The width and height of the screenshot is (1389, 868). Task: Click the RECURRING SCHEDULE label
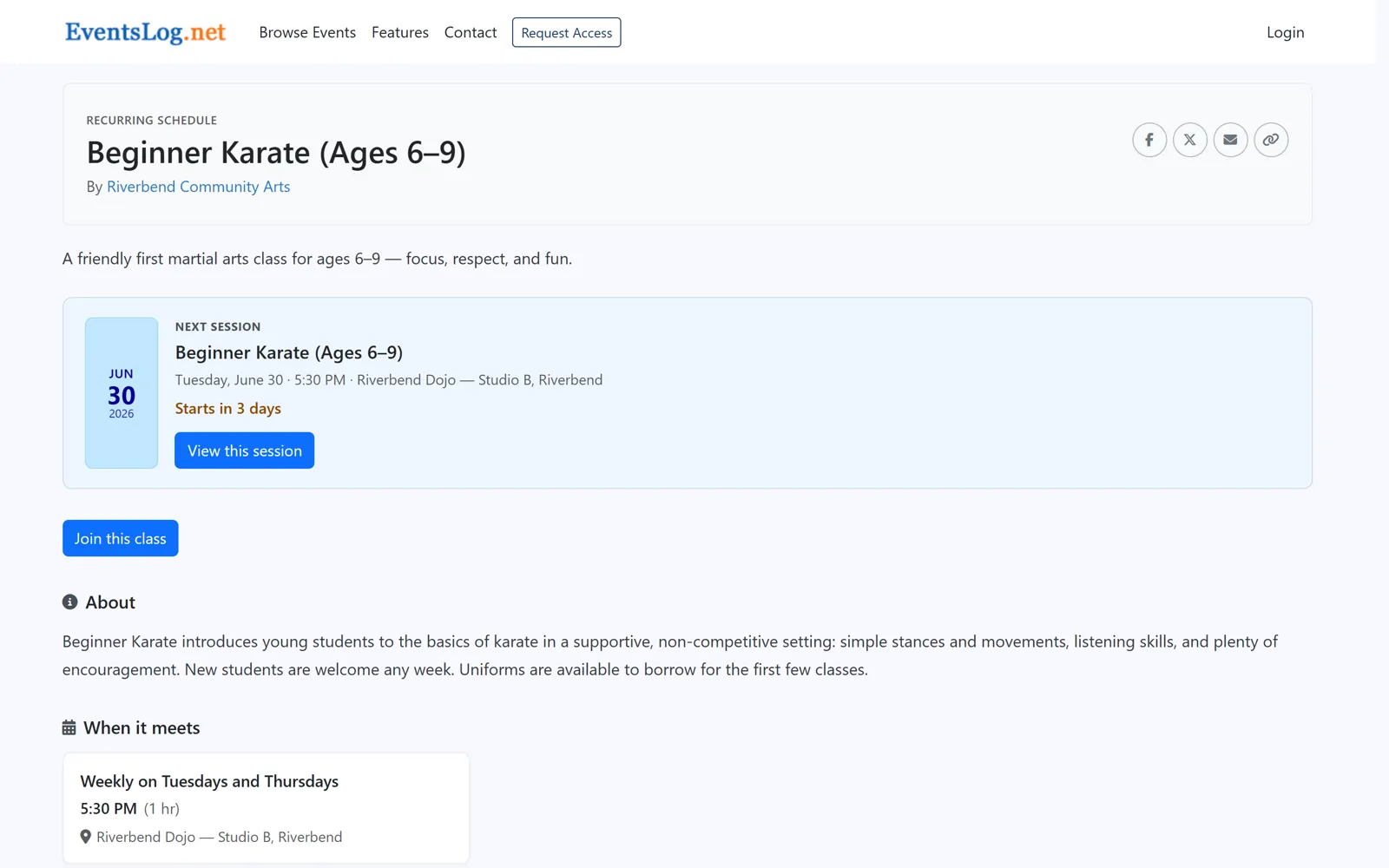[152, 120]
